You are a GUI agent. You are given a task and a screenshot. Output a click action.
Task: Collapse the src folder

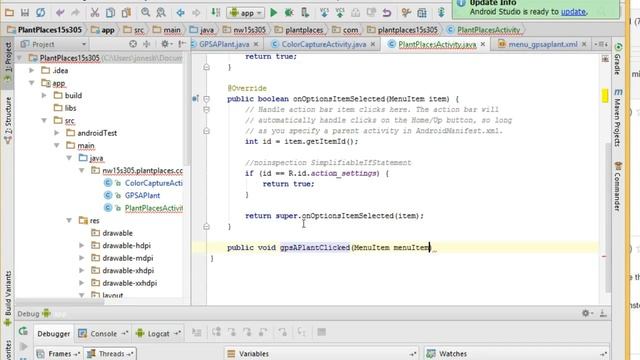[44, 120]
